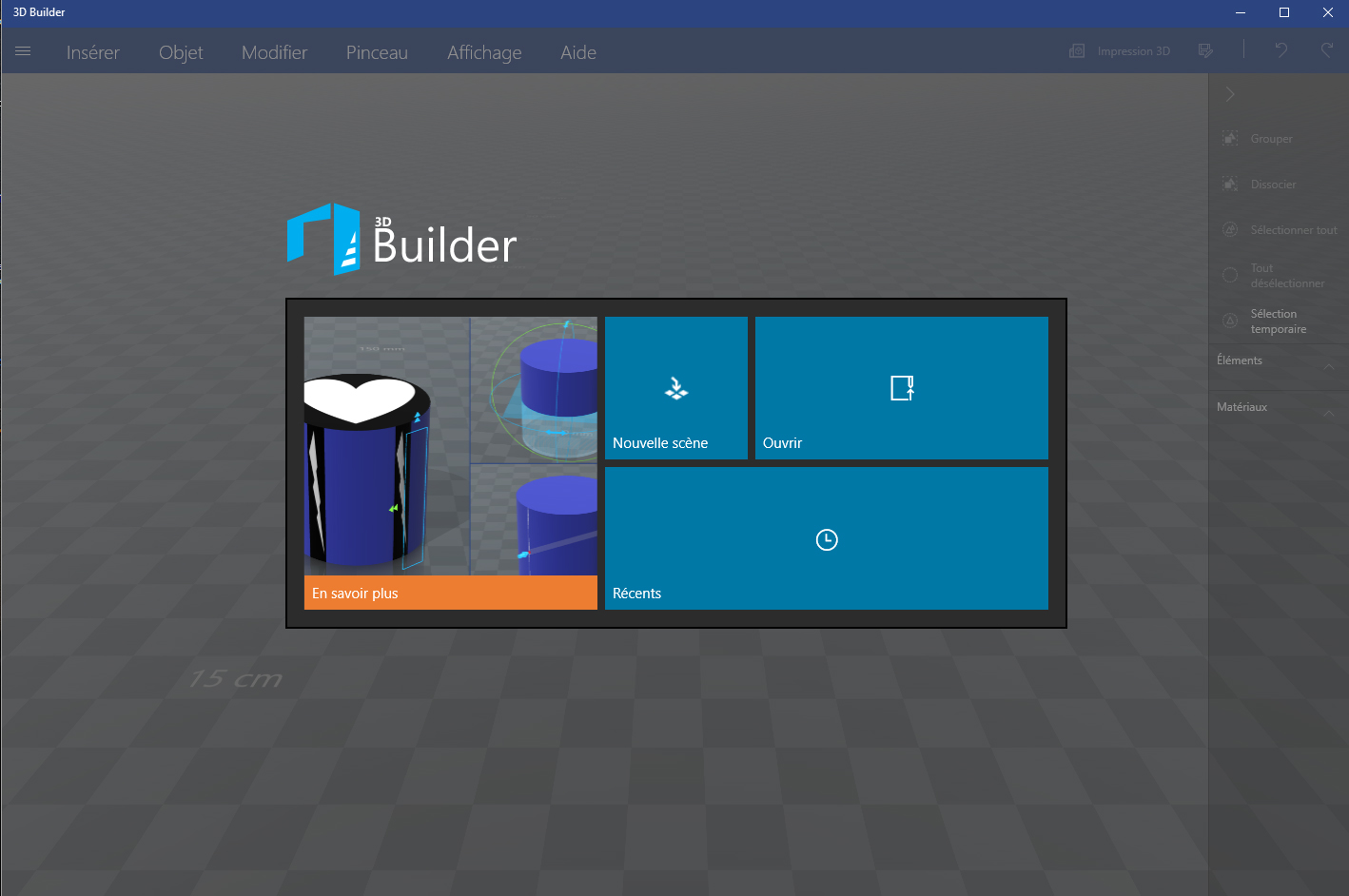Click the Save As floppy disk icon
This screenshot has width=1349, height=896.
tap(1205, 50)
